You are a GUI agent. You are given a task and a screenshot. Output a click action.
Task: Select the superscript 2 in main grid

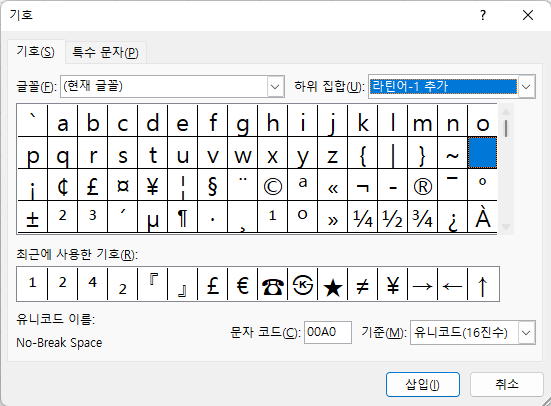click(x=63, y=217)
